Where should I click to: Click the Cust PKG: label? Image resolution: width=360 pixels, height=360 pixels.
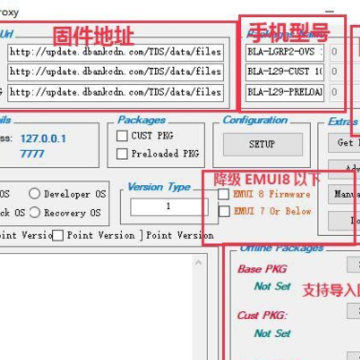click(262, 315)
